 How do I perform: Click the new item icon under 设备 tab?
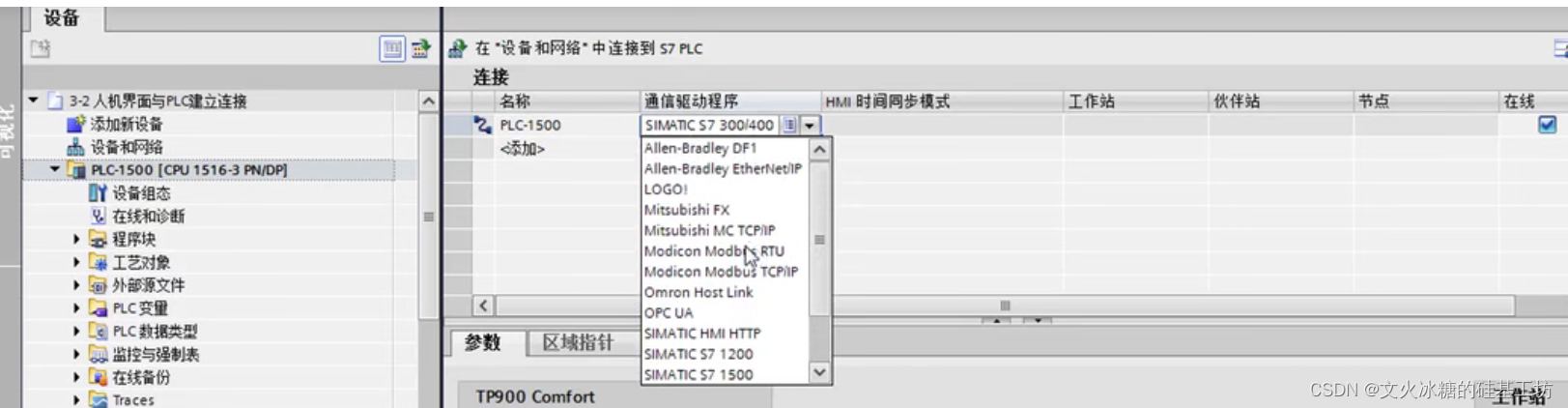click(40, 48)
